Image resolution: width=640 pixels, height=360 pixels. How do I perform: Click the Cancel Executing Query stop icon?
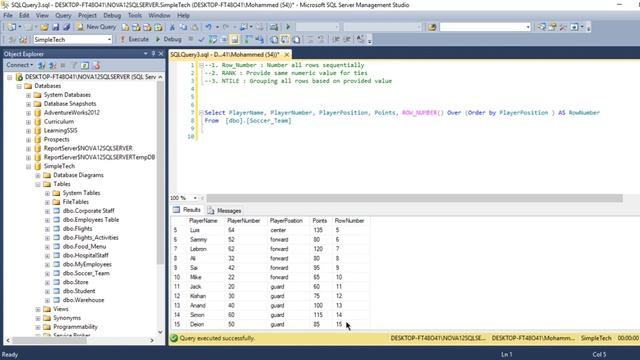(x=191, y=40)
